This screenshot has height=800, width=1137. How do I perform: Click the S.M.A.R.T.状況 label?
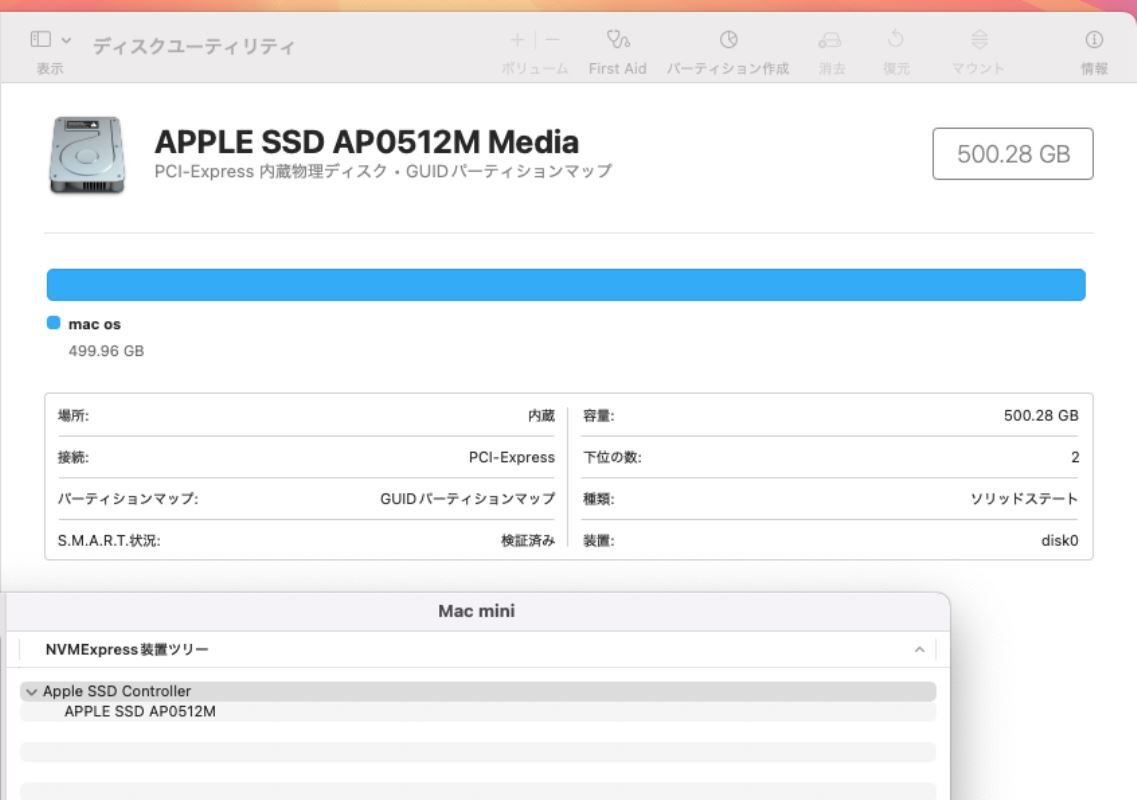[x=109, y=540]
